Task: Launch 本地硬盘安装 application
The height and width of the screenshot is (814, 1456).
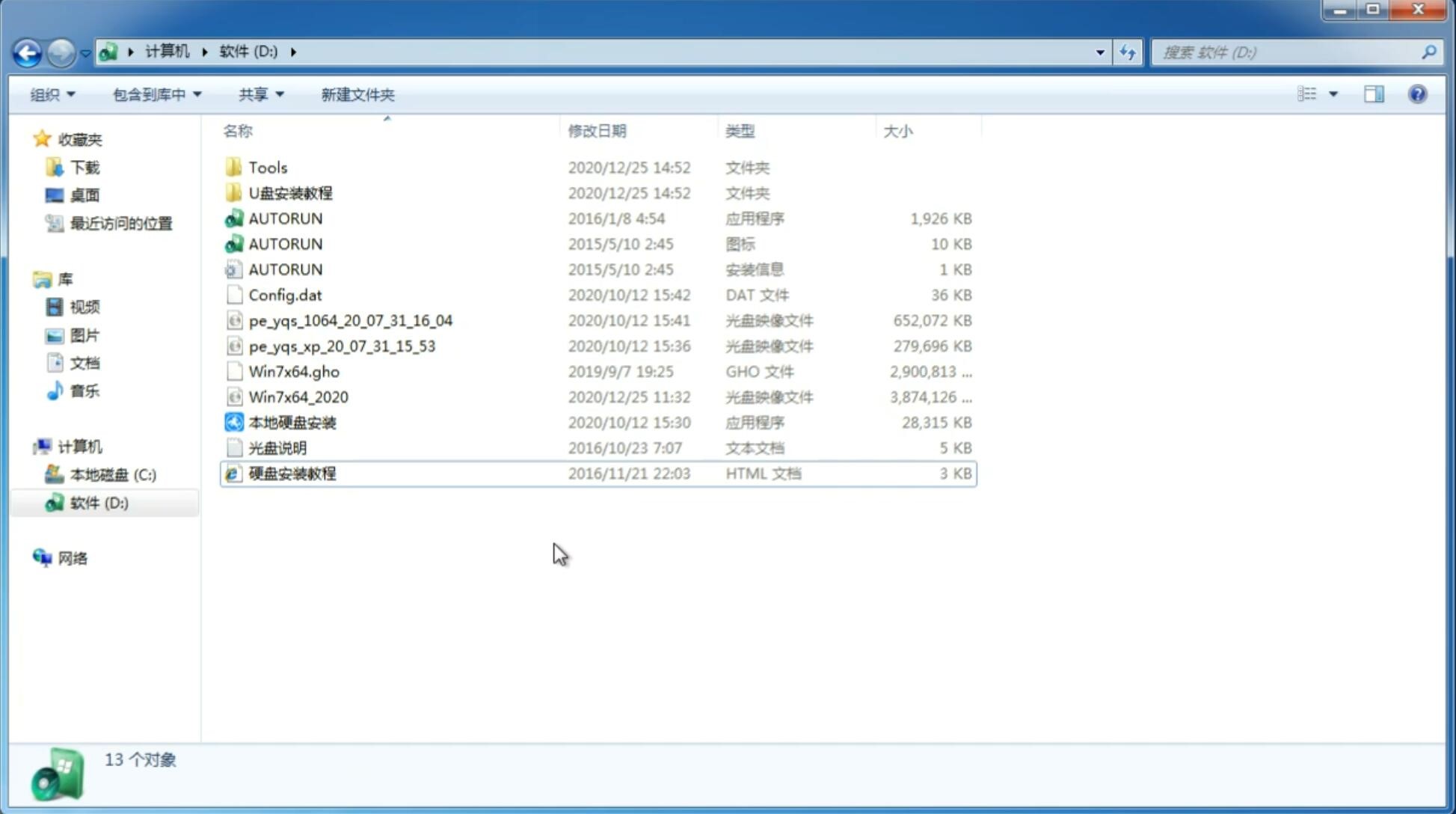Action: (291, 422)
